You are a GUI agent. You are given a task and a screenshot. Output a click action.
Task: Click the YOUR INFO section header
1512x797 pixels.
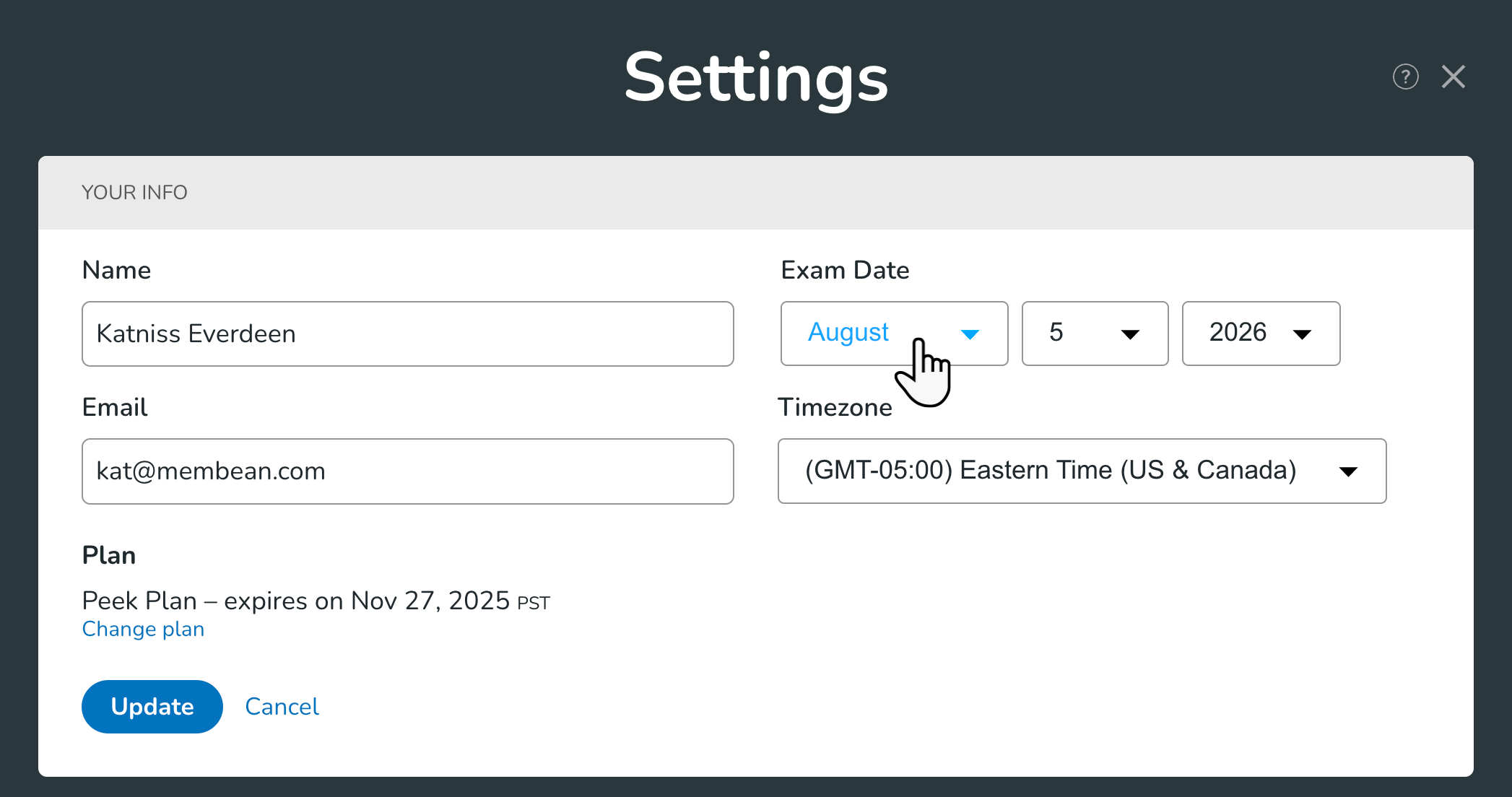(x=134, y=192)
